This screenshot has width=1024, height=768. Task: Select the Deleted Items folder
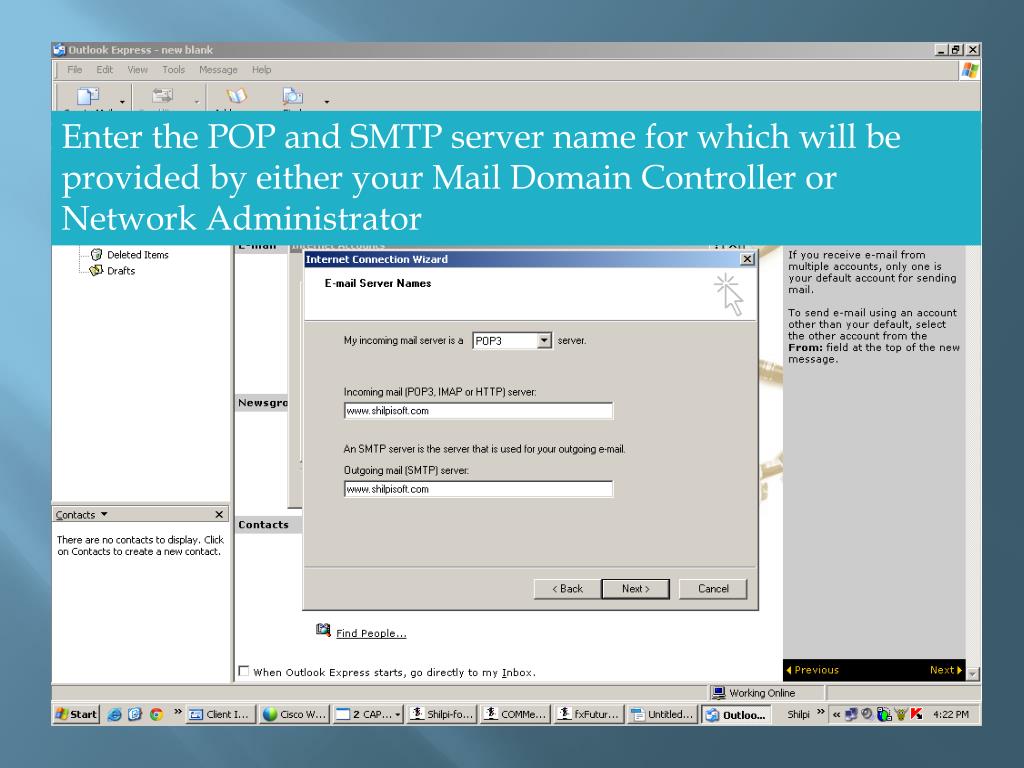(137, 255)
